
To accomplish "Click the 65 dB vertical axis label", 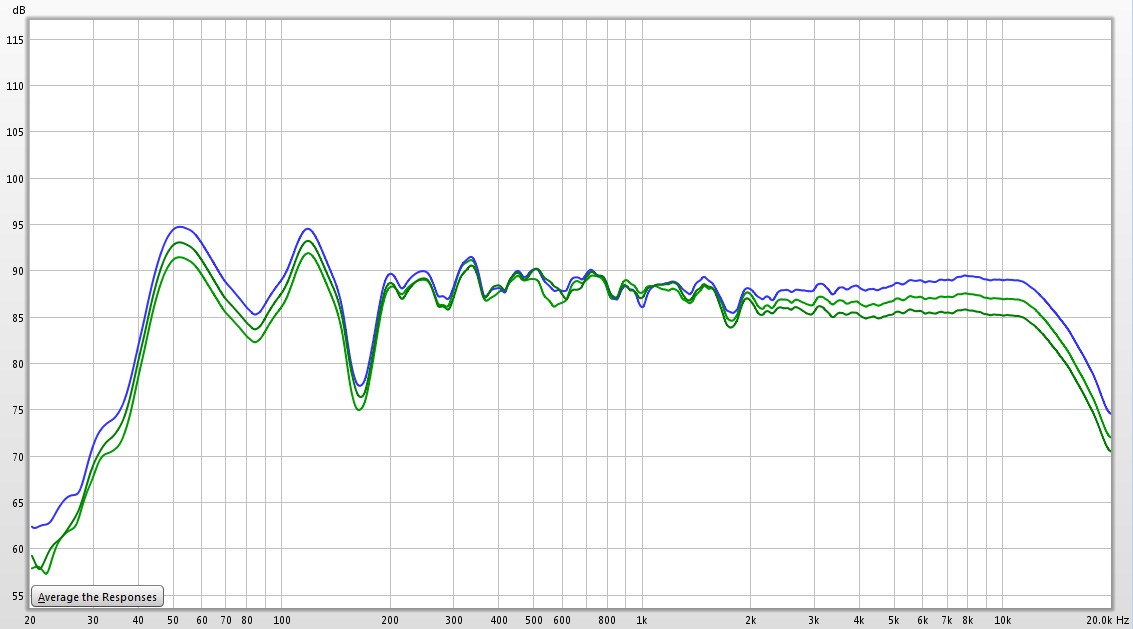I will point(17,502).
